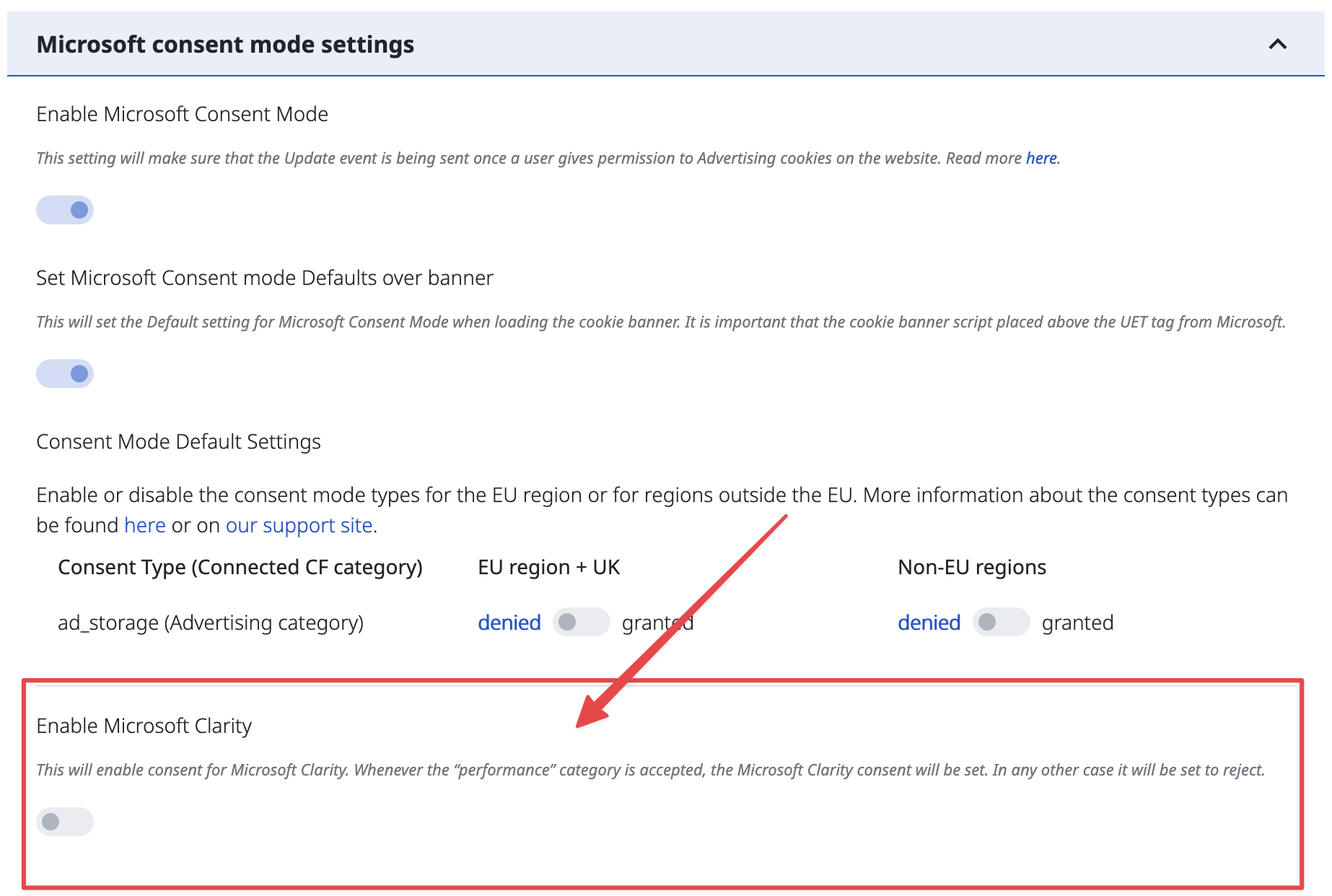This screenshot has width=1332, height=896.
Task: Click 'EU region + UK' column header
Action: click(549, 568)
